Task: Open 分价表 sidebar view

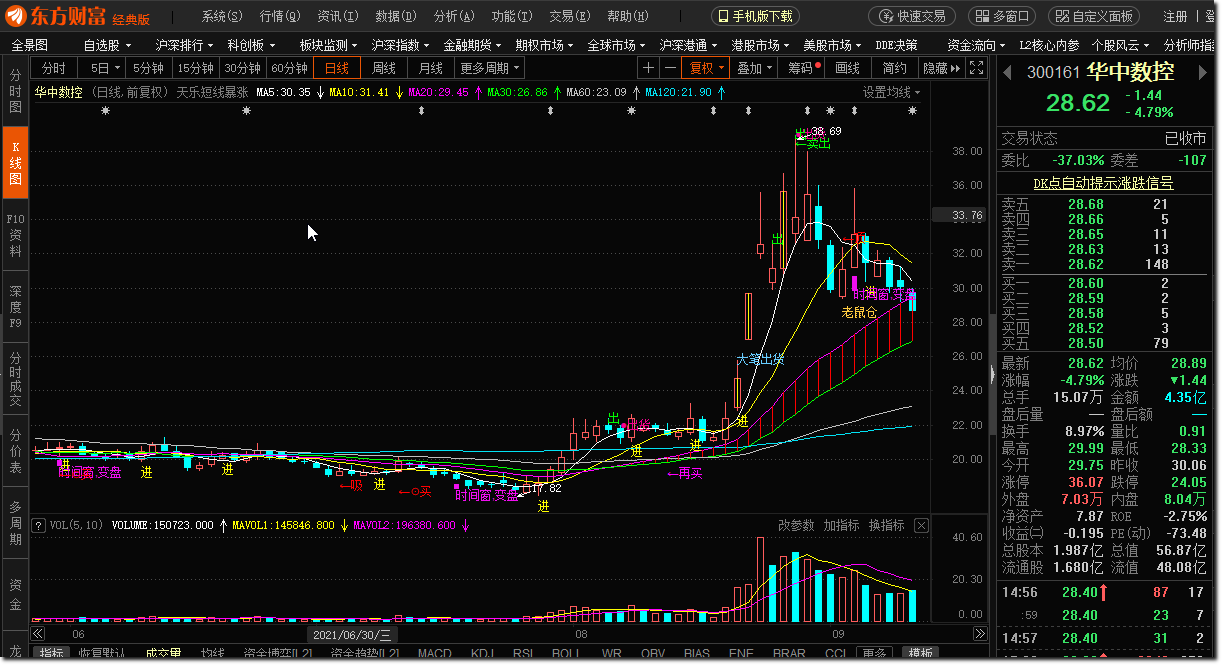Action: tap(15, 451)
